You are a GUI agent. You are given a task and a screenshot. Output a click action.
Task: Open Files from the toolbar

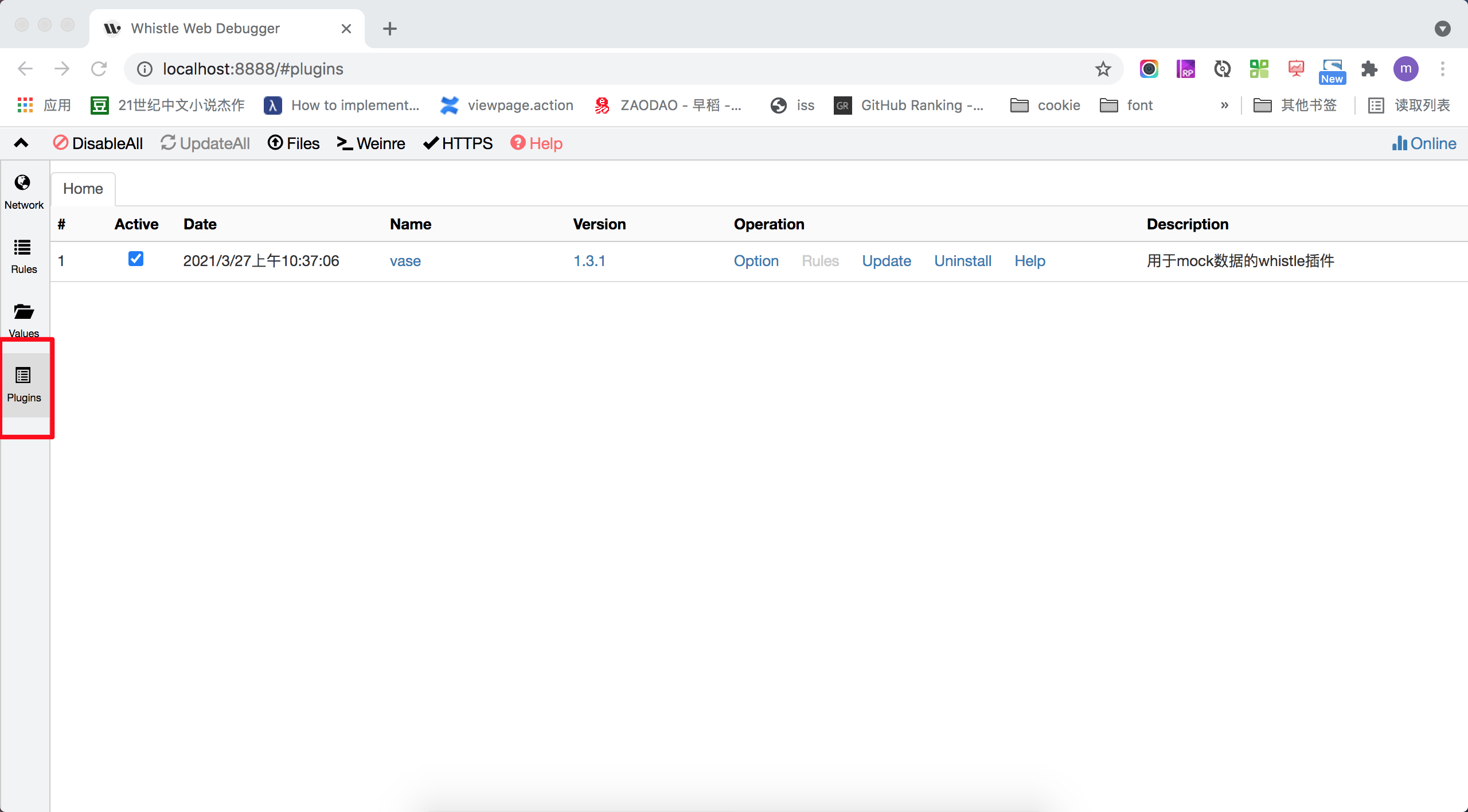(293, 143)
